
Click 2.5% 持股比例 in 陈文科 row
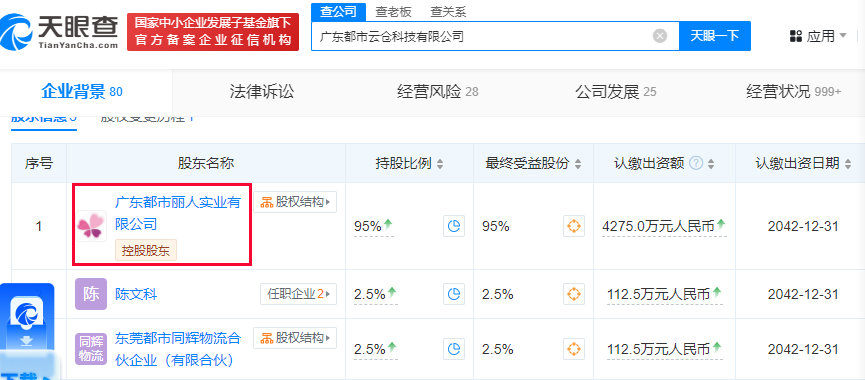click(369, 295)
